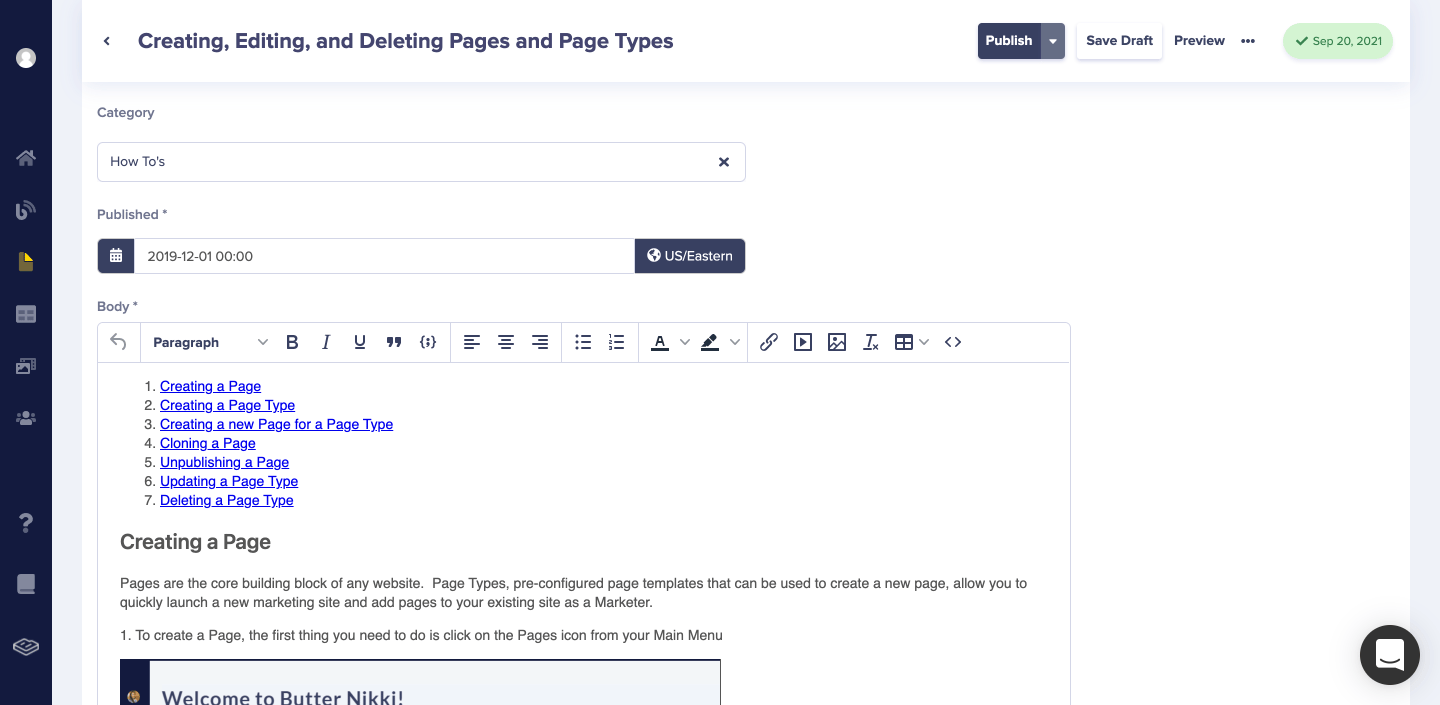Toggle bold formatting in the editor
The width and height of the screenshot is (1440, 705).
(x=292, y=342)
